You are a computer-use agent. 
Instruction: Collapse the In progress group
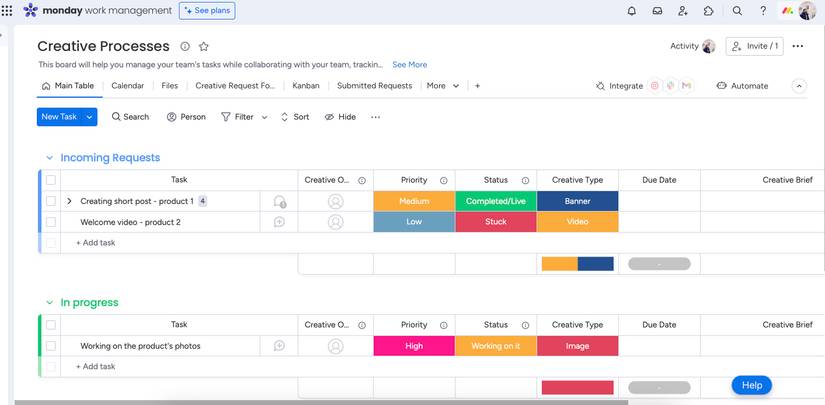coord(49,302)
